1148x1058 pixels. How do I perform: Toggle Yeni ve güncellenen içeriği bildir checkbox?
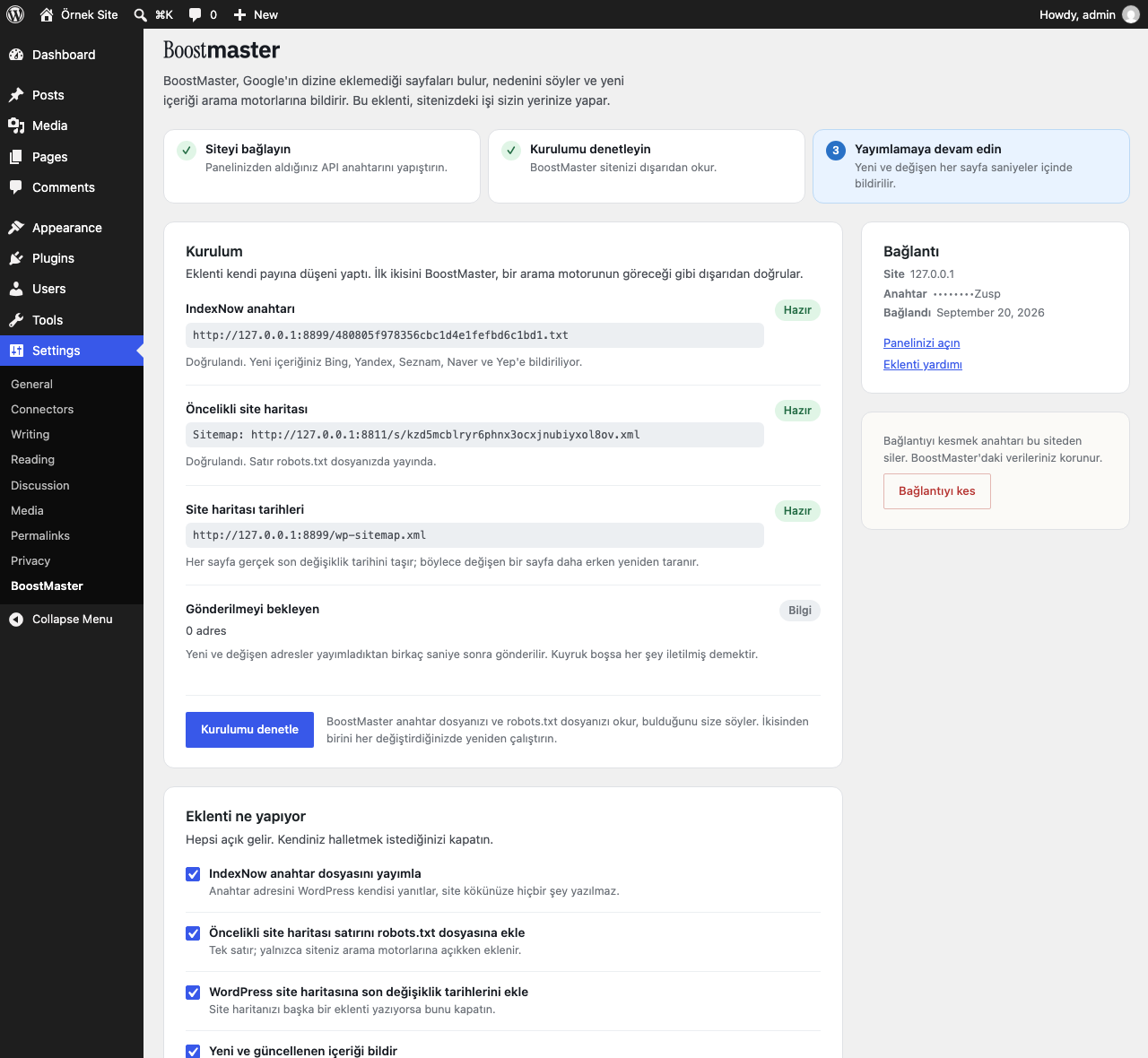point(193,1051)
